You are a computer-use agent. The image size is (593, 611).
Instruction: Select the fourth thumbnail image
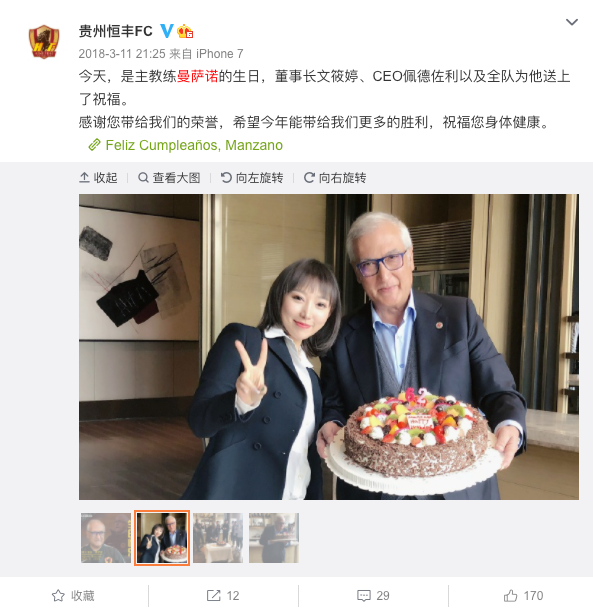click(x=274, y=538)
